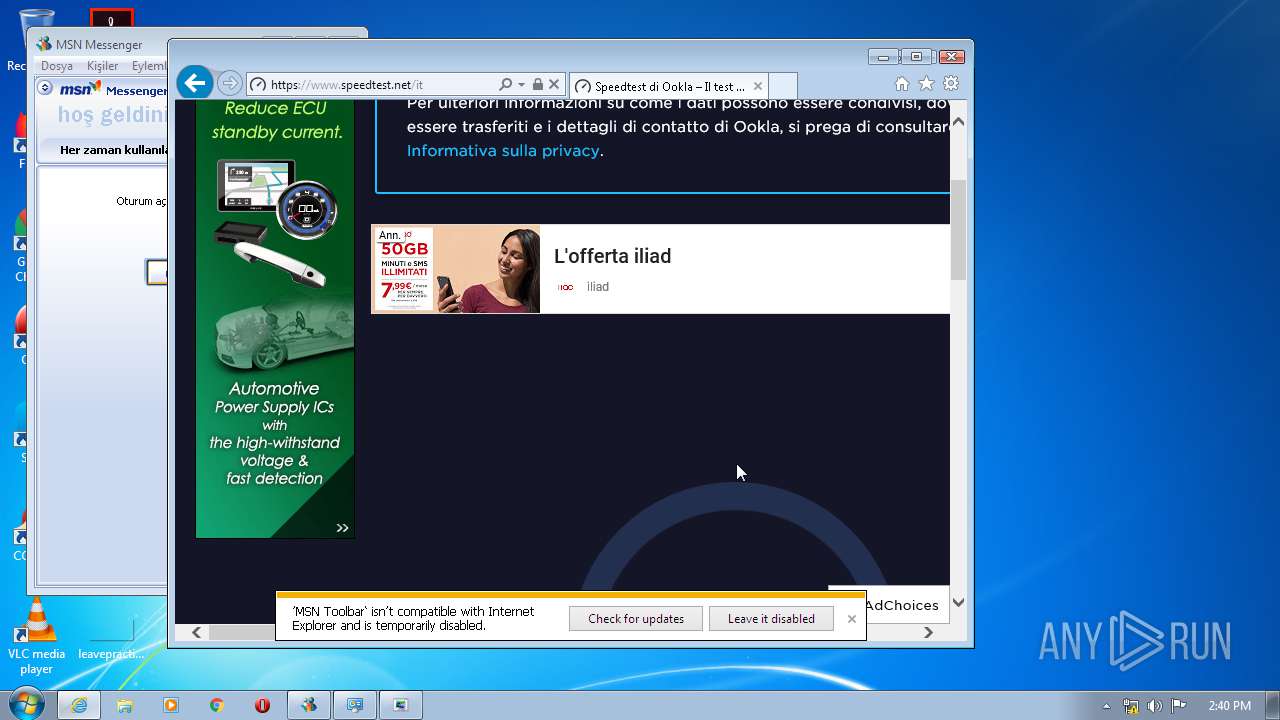The image size is (1280, 720).
Task: Open the Action Center flag icon
Action: tap(1179, 706)
